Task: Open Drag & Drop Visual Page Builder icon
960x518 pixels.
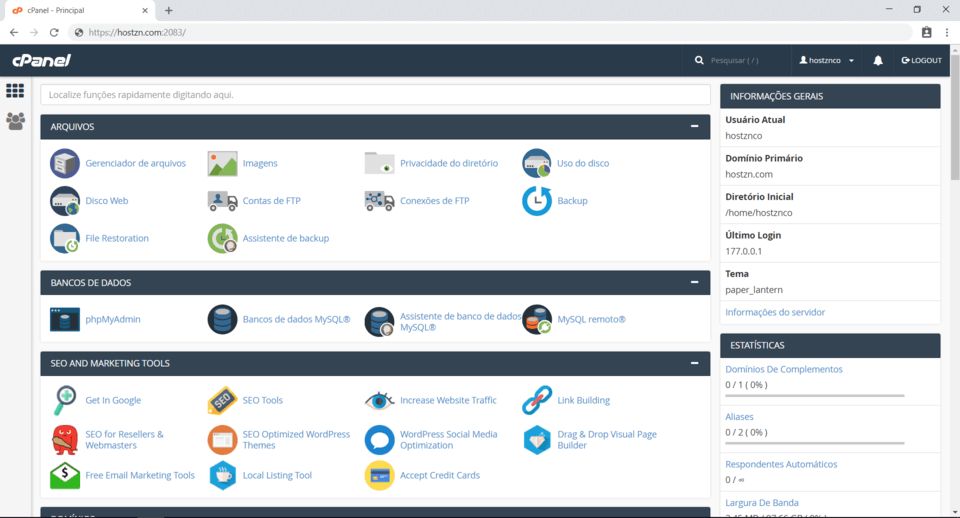Action: tap(537, 440)
